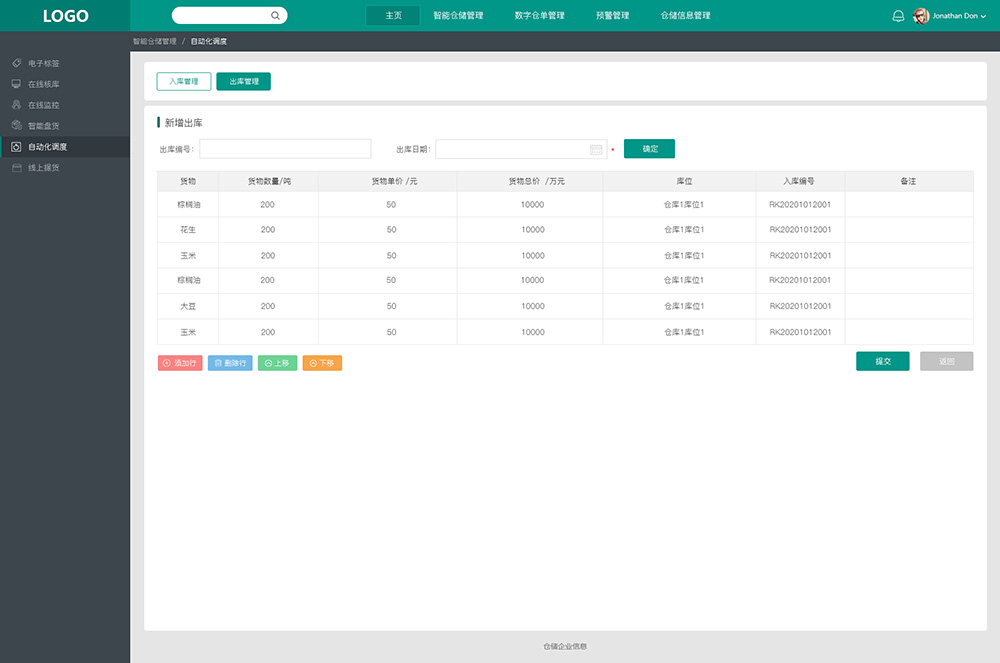Focus the 出库日期 date field
This screenshot has width=1000, height=663.
click(x=521, y=149)
